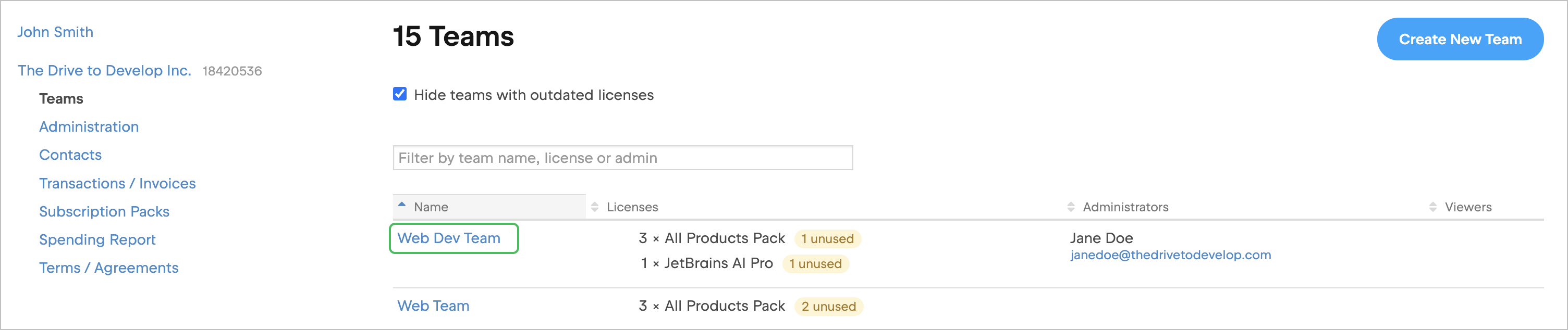
Task: Disable 'Hide teams with outdated licenses'
Action: (400, 94)
